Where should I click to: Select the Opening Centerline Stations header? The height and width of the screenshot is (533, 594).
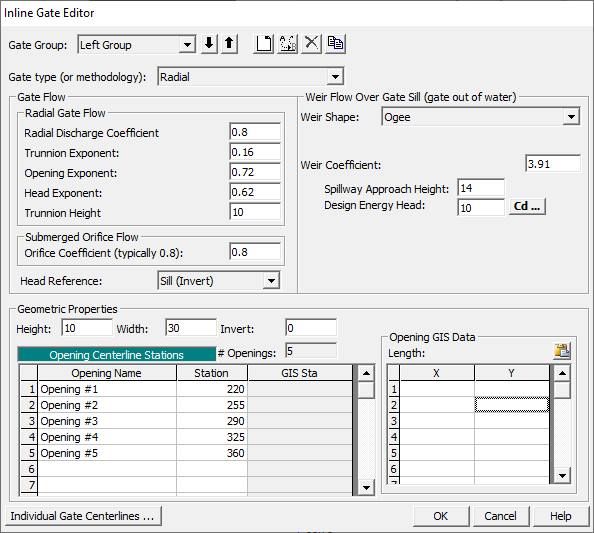point(117,355)
